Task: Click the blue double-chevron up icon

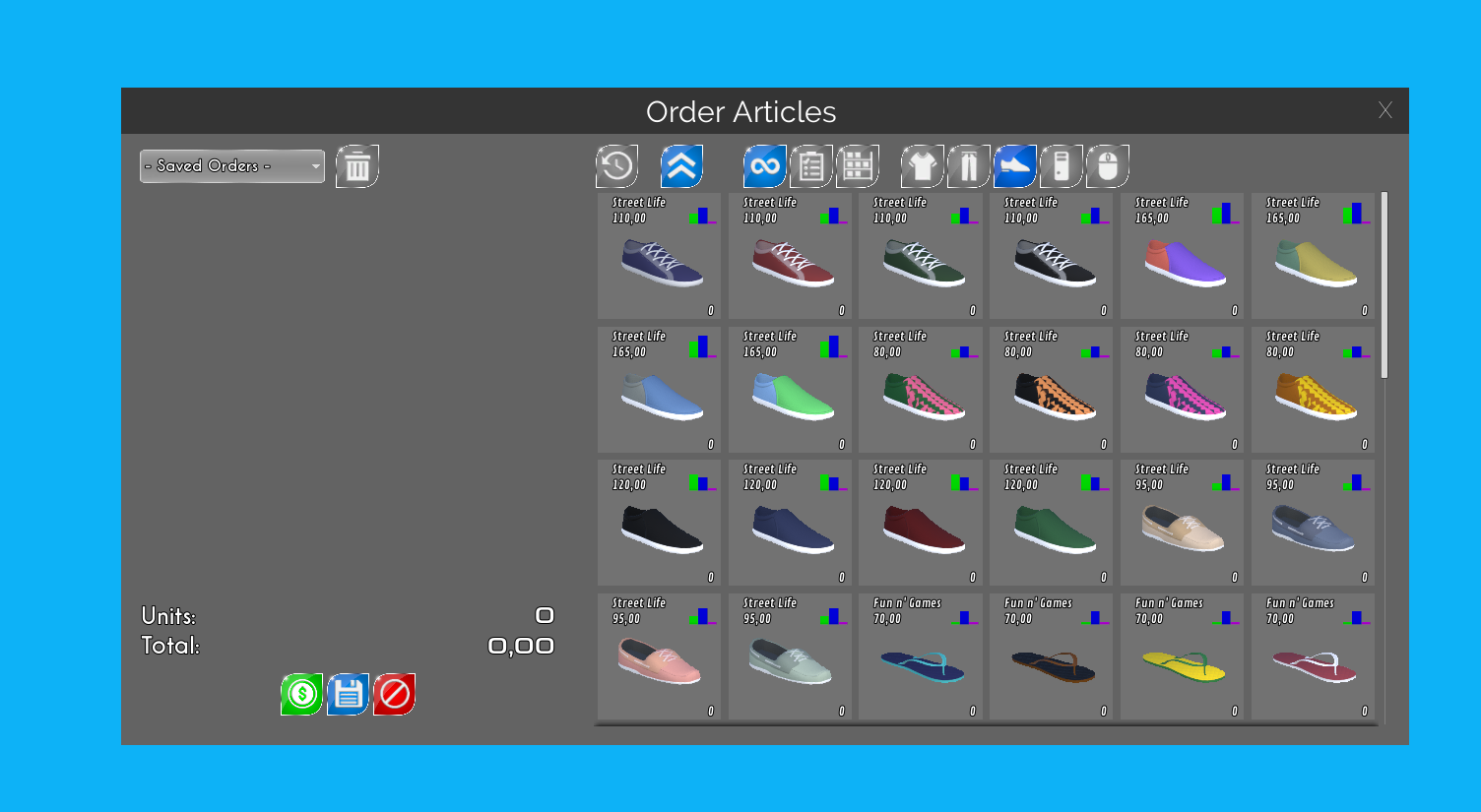Action: [x=681, y=166]
